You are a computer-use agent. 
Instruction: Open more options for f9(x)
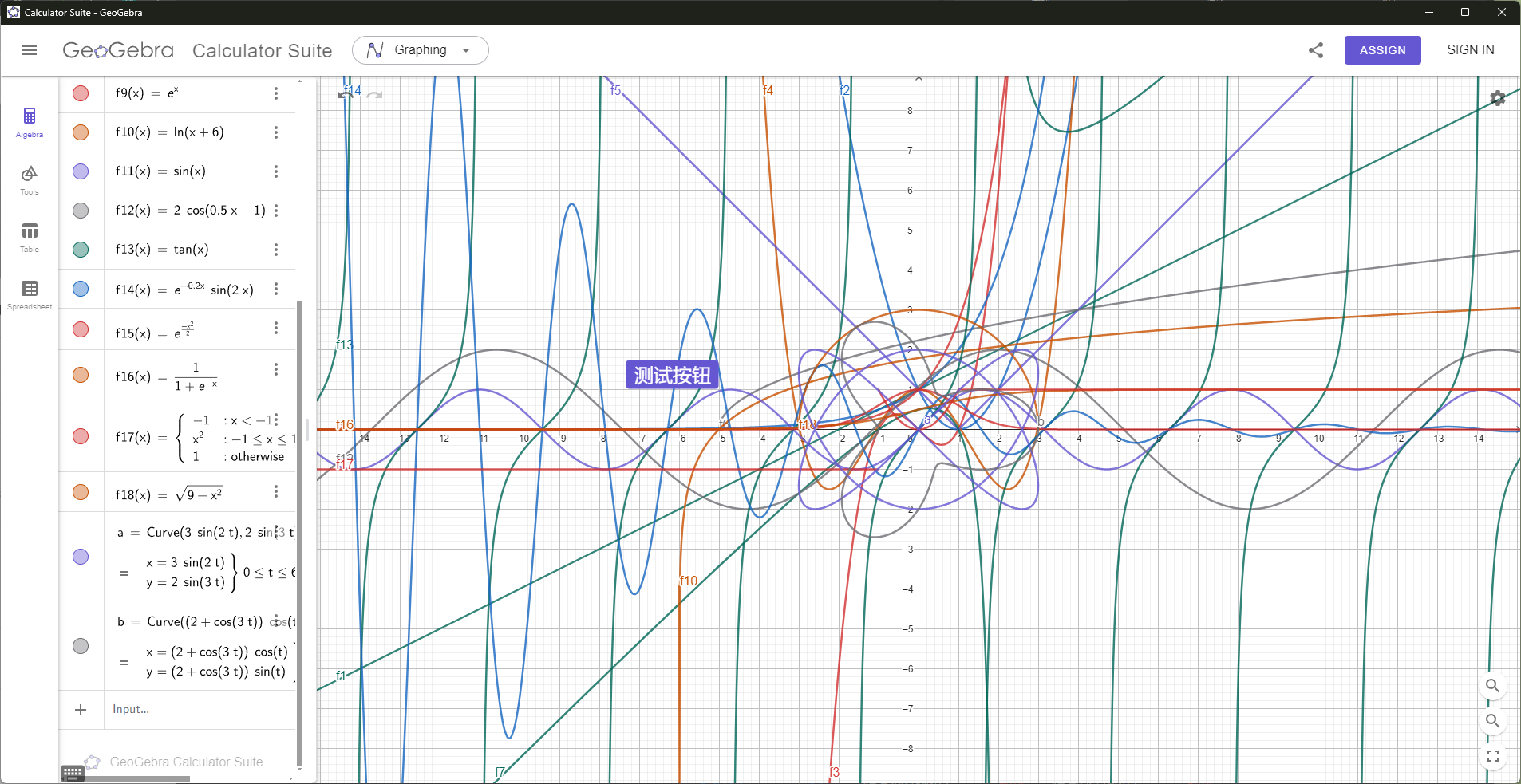276,93
